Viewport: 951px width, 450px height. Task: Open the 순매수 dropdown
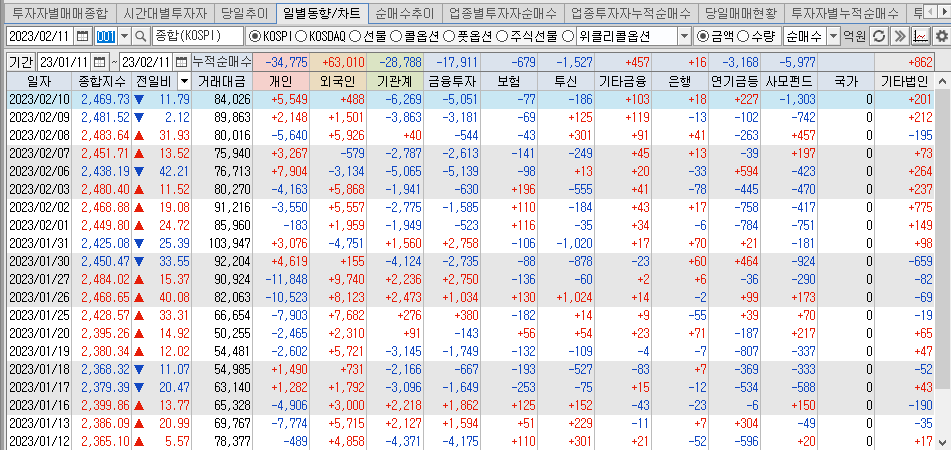[x=833, y=36]
